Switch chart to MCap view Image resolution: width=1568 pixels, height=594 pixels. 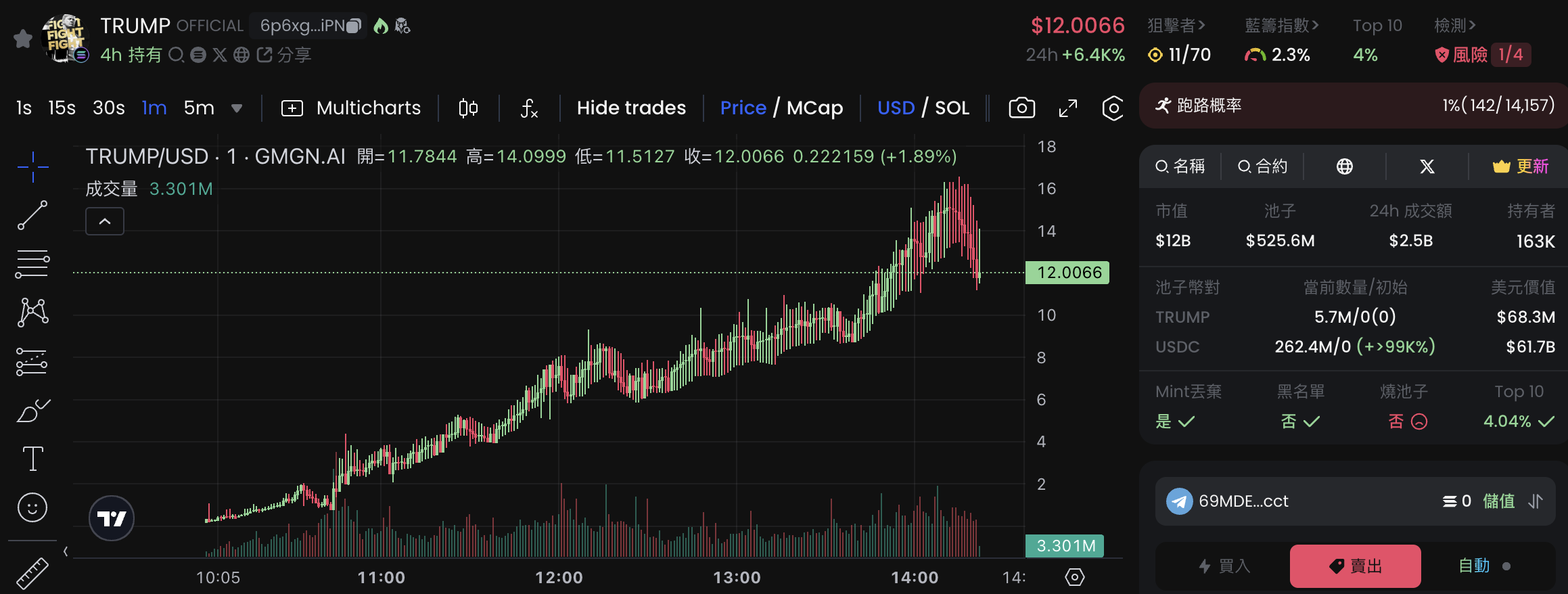click(x=814, y=108)
